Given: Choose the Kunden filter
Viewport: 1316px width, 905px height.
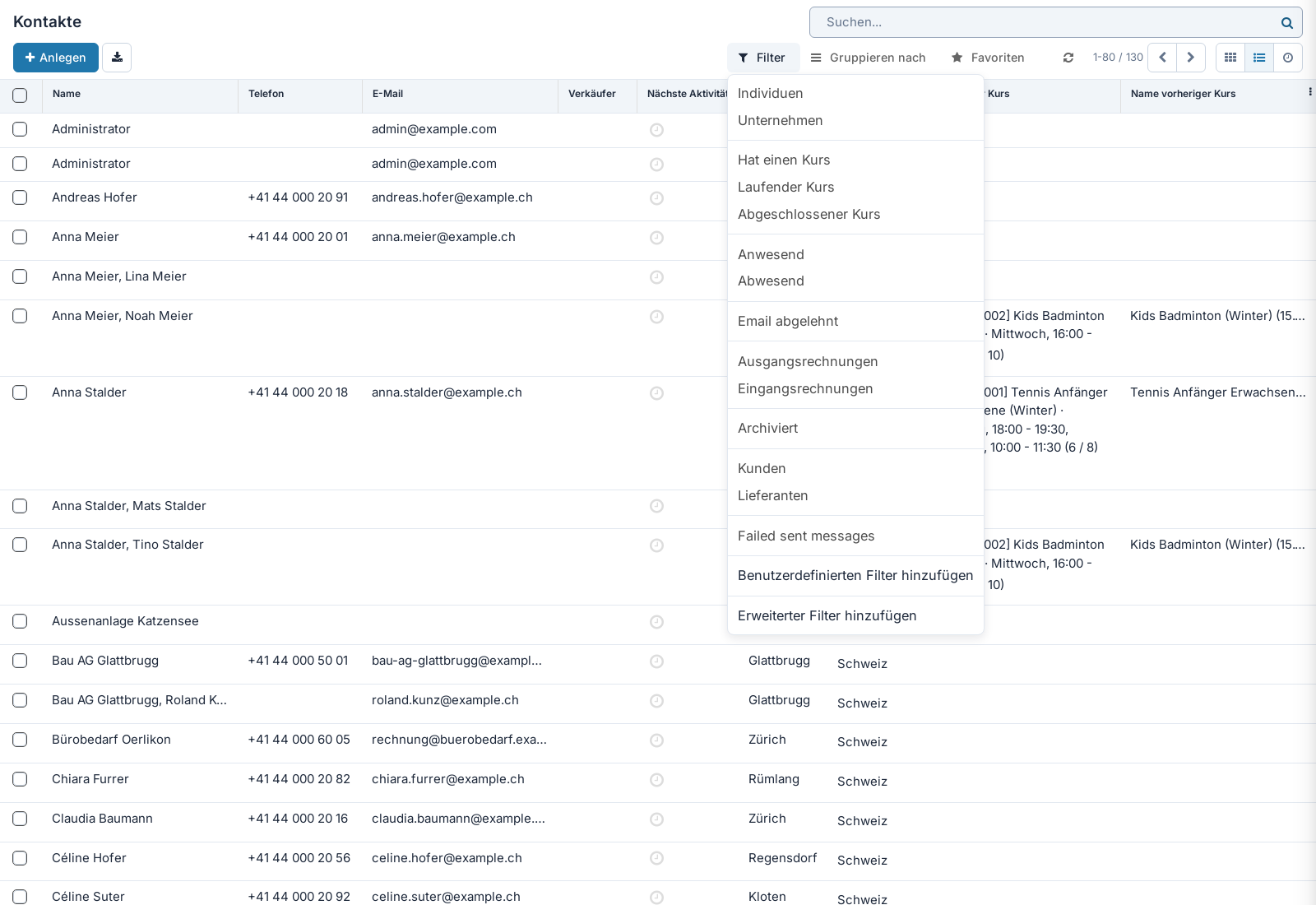Looking at the screenshot, I should (x=855, y=469).
